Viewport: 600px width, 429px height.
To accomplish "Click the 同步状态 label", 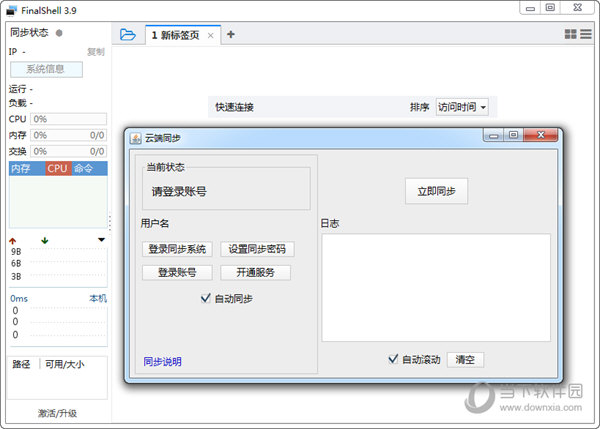I will 29,33.
